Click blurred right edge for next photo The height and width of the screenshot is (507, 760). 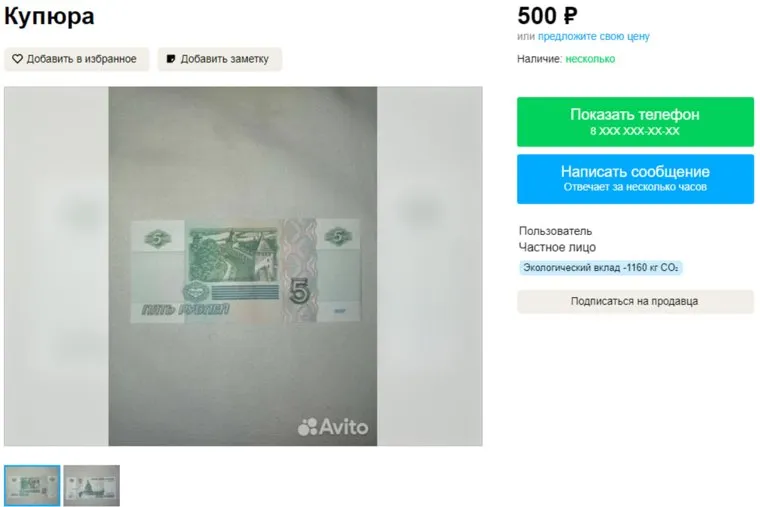[x=430, y=266]
